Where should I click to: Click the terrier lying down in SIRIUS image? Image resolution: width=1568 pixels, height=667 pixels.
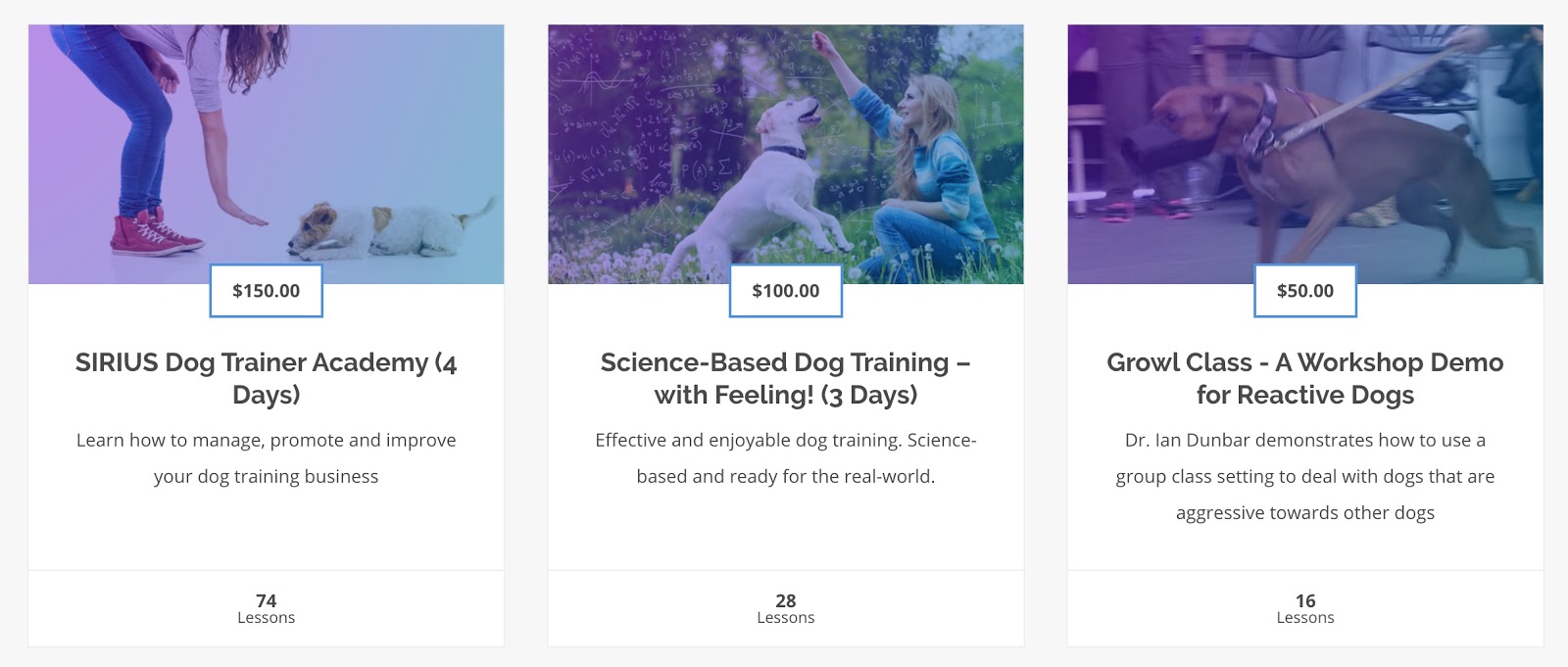[389, 230]
